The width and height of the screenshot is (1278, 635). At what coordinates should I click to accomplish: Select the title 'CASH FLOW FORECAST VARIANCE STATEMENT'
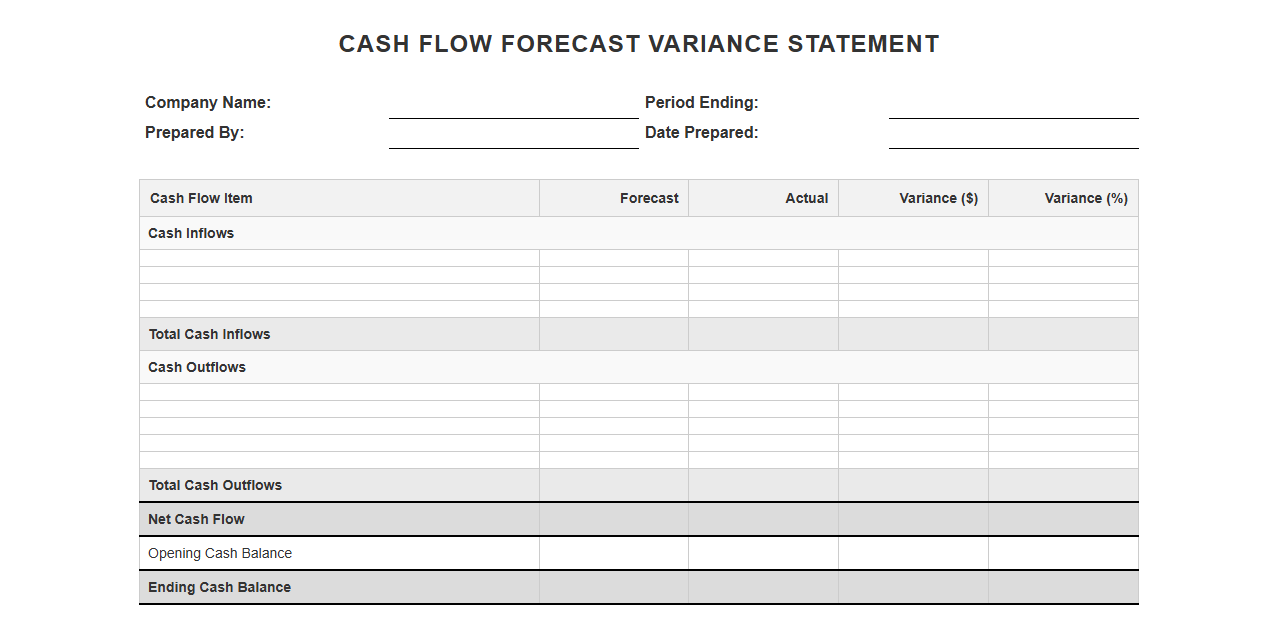point(639,44)
